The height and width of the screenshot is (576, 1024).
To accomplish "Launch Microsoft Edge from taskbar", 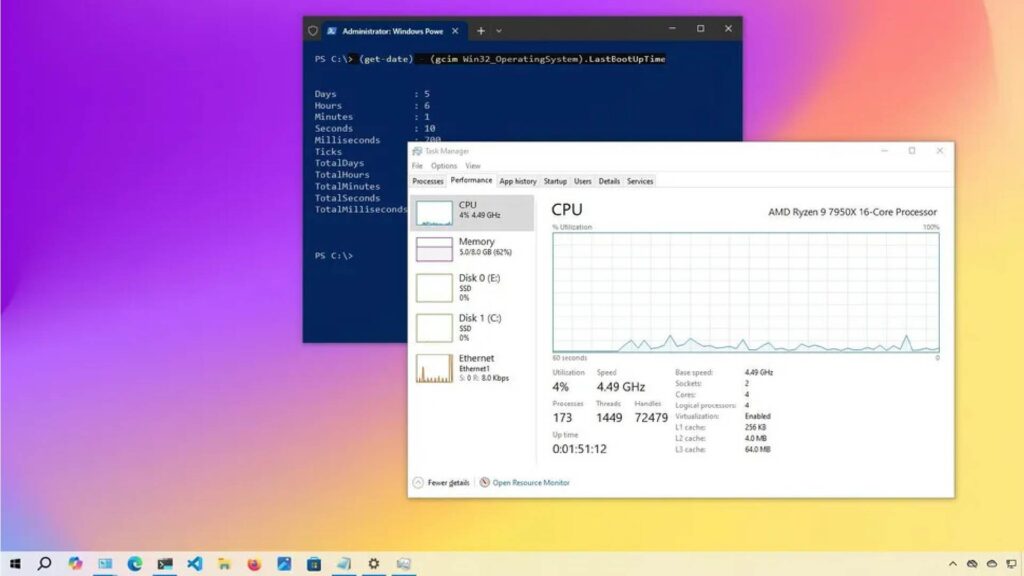I will click(x=134, y=564).
